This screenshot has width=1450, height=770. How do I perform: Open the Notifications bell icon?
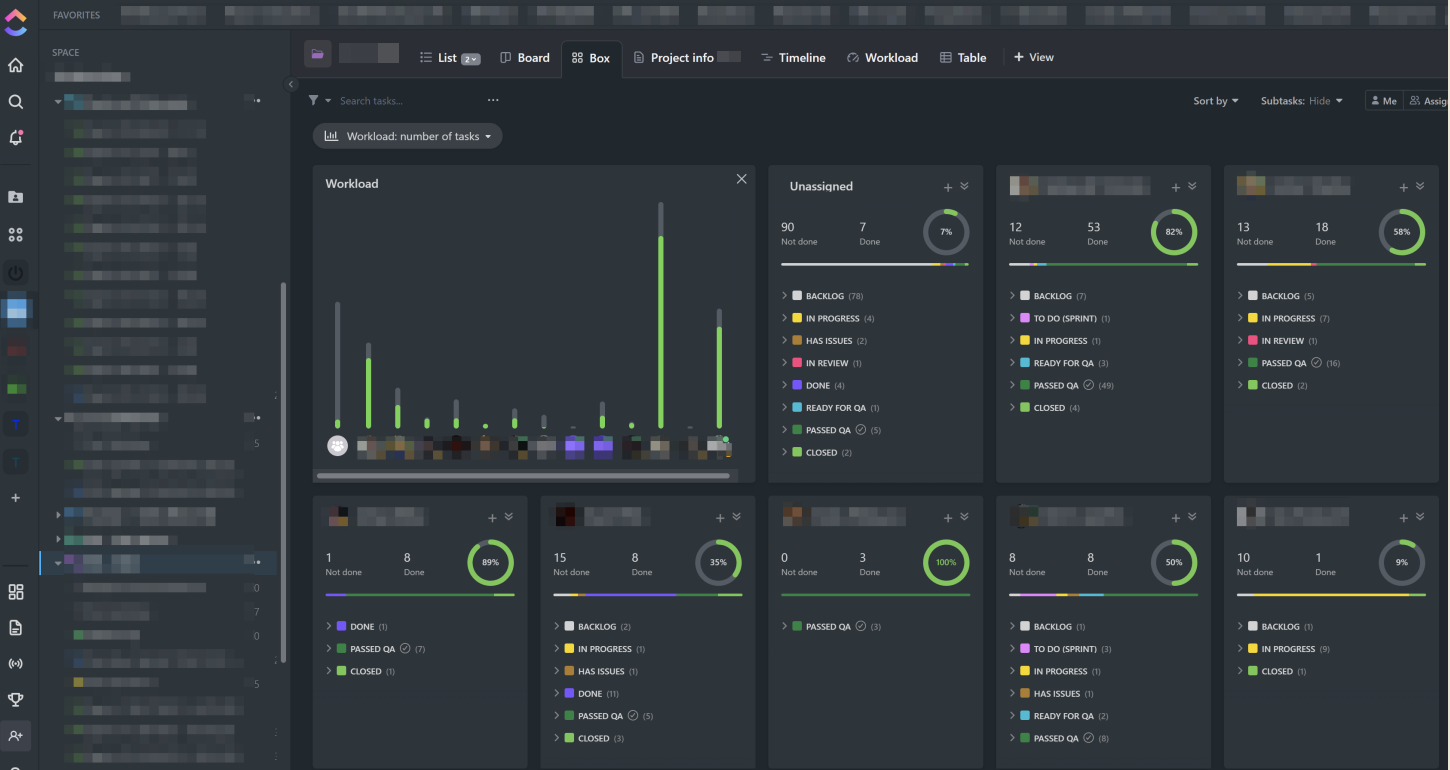point(15,138)
